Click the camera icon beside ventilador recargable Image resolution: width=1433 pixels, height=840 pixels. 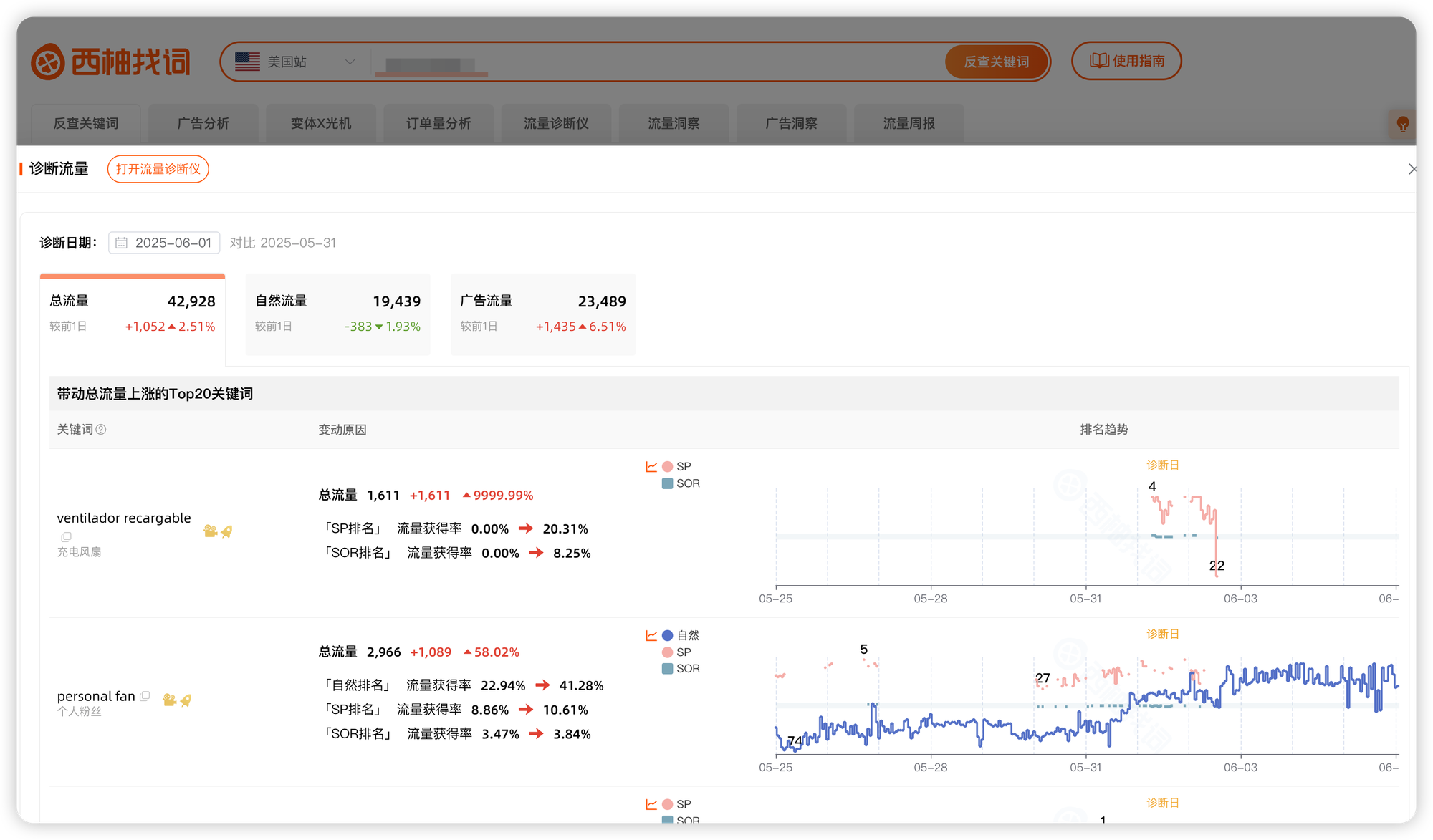tap(210, 531)
